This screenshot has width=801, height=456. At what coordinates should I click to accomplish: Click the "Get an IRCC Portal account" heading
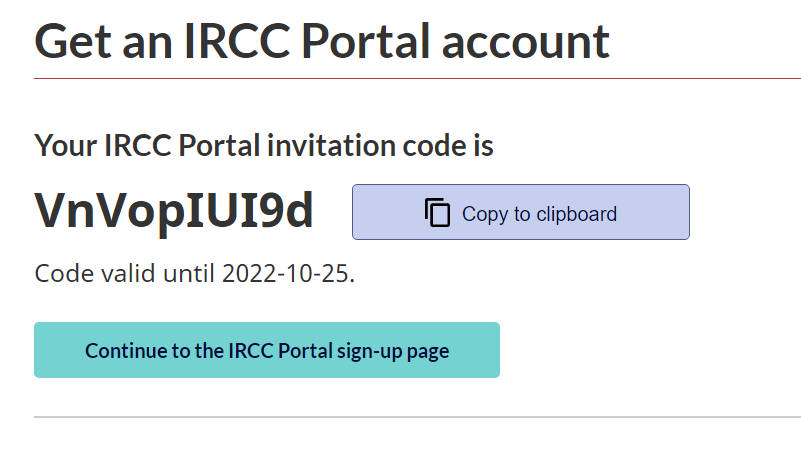click(322, 41)
